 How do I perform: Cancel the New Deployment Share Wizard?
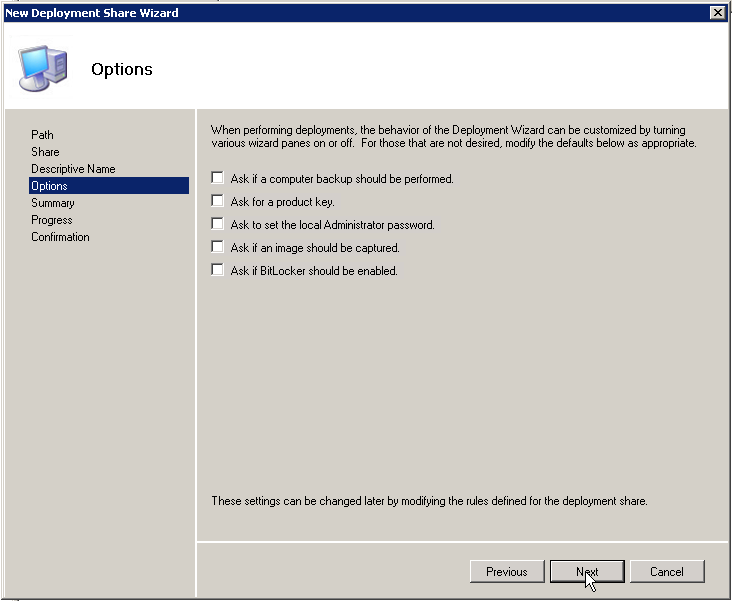tap(666, 572)
